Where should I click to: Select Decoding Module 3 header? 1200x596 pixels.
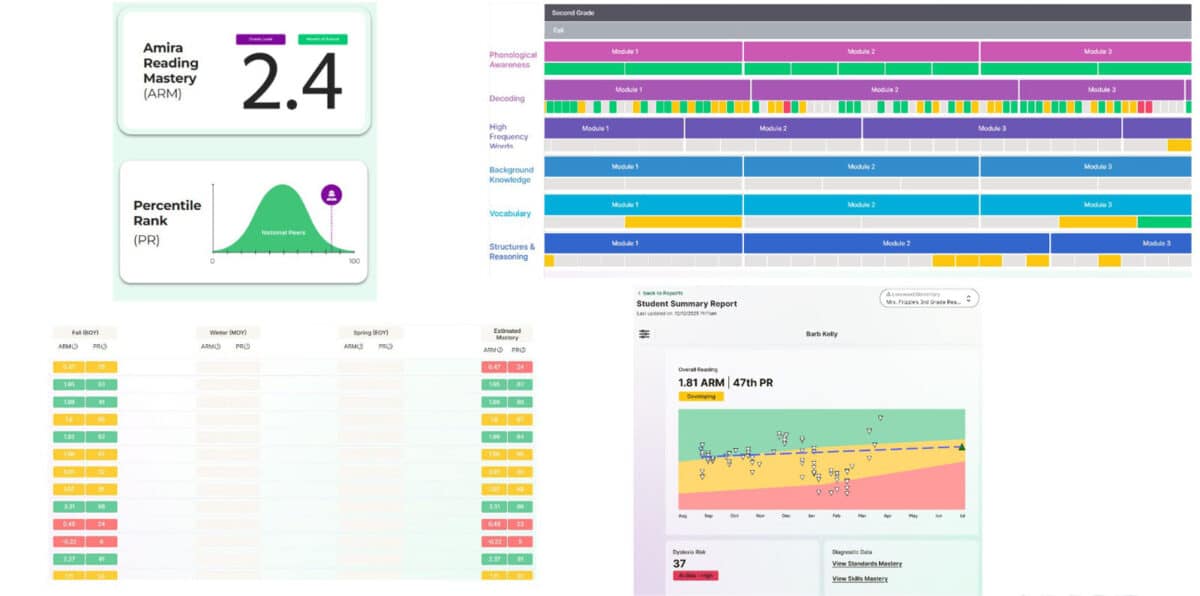1102,90
